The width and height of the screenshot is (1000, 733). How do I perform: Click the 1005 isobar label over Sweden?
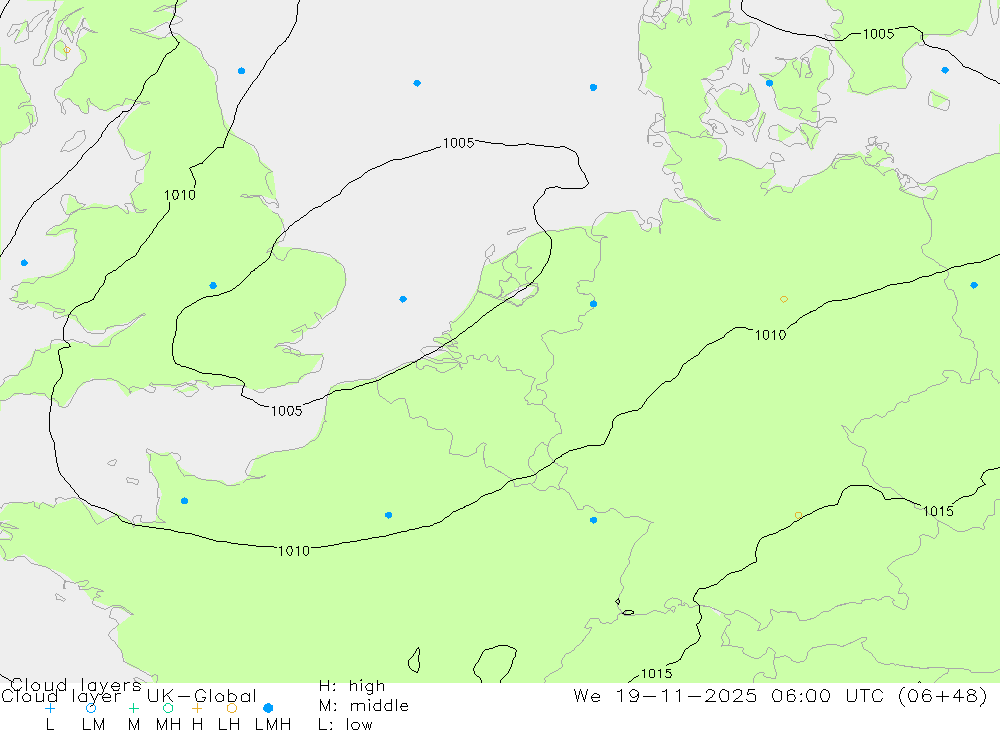[x=878, y=34]
